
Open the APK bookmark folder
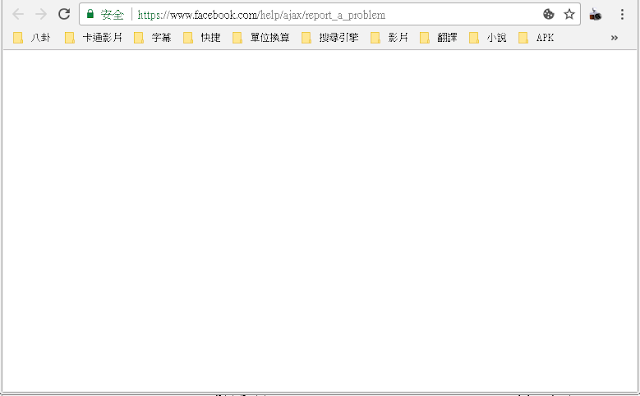point(536,38)
